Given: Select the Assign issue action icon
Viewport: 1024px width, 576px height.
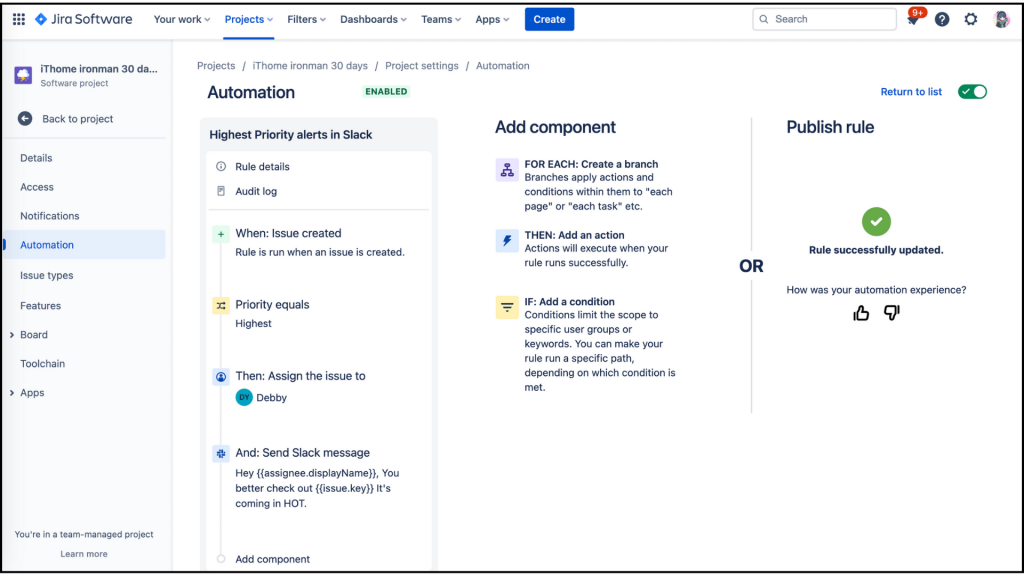Looking at the screenshot, I should 221,377.
